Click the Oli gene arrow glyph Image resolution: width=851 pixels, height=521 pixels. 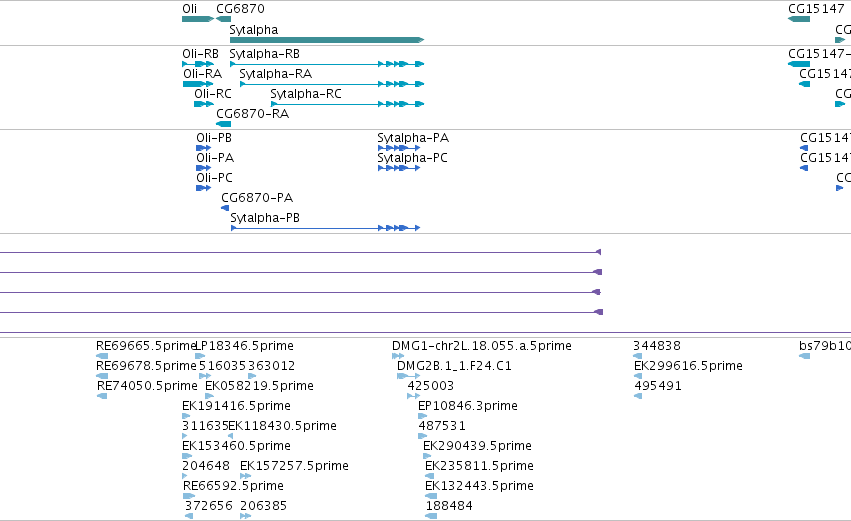point(198,19)
